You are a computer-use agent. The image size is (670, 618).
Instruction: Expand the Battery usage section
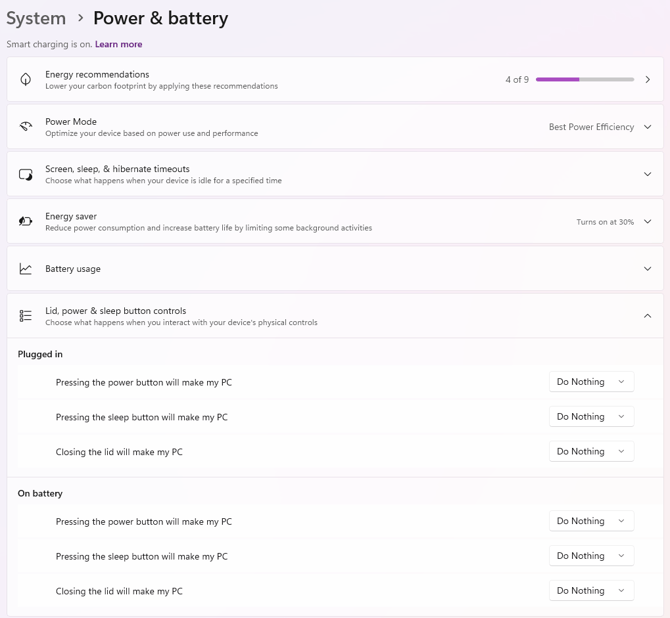(x=647, y=269)
